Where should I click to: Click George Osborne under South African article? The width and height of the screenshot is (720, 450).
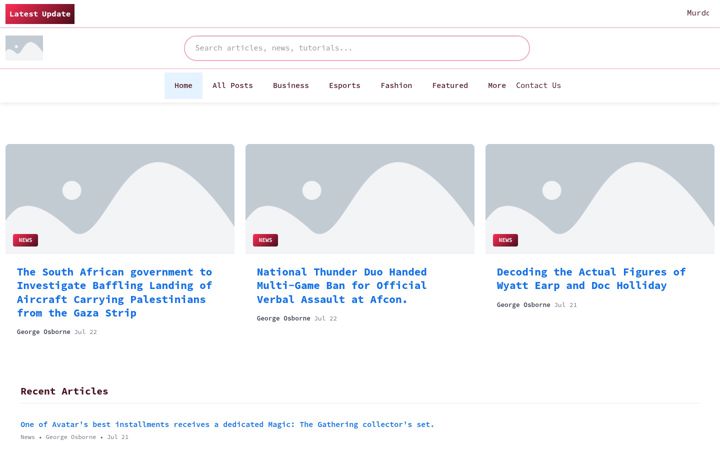(44, 332)
